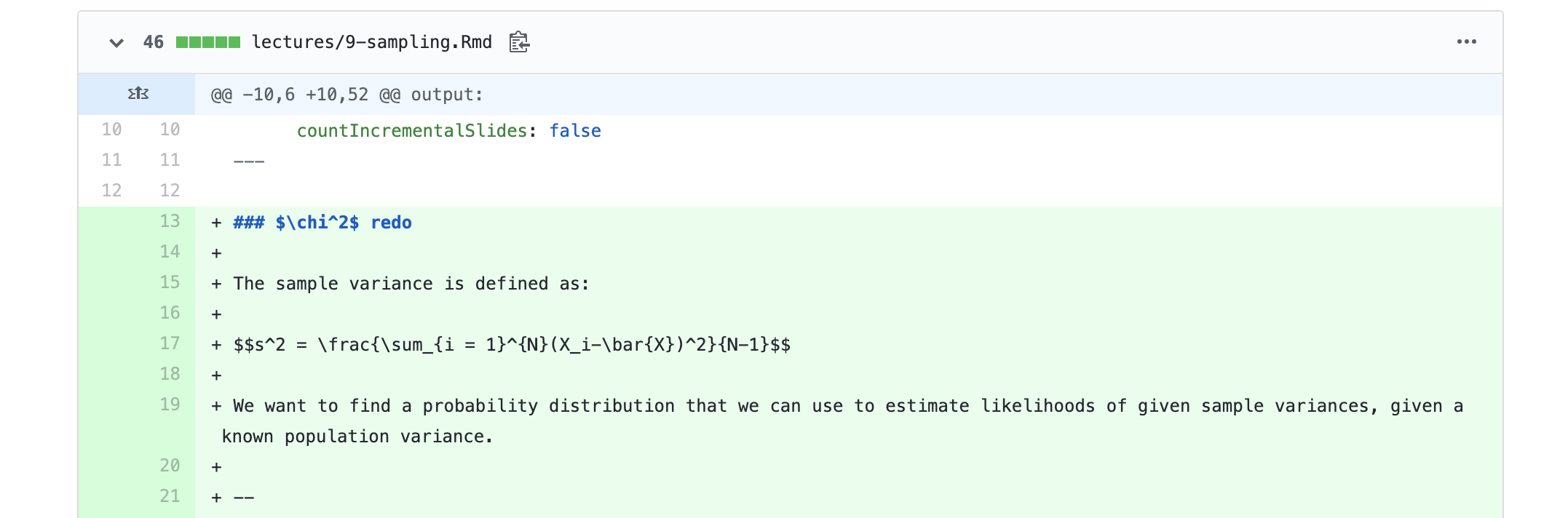Select added line number 13
This screenshot has width=1568, height=518.
tap(170, 221)
